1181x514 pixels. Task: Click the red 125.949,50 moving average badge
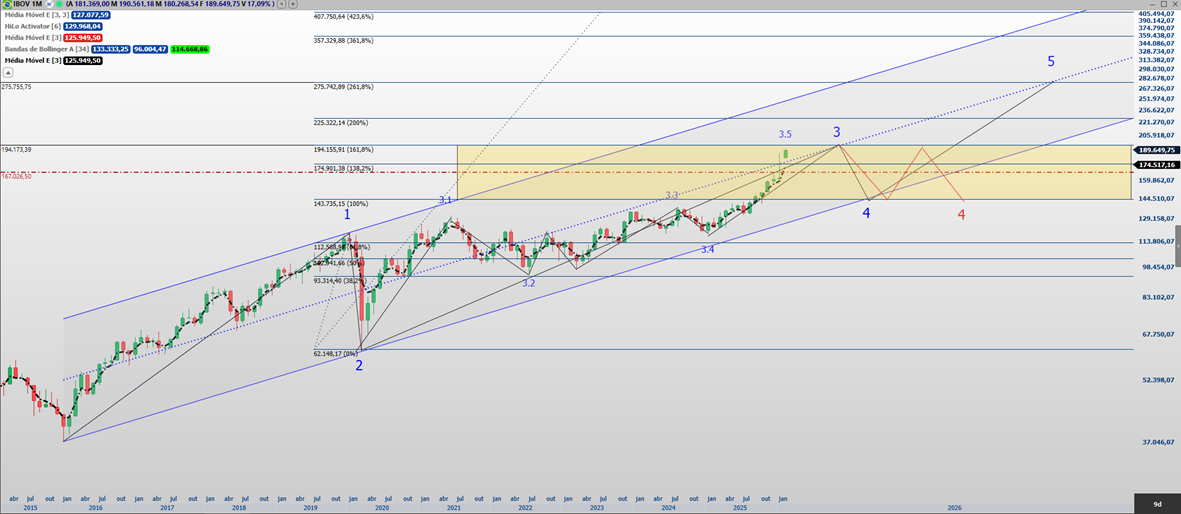(x=83, y=38)
